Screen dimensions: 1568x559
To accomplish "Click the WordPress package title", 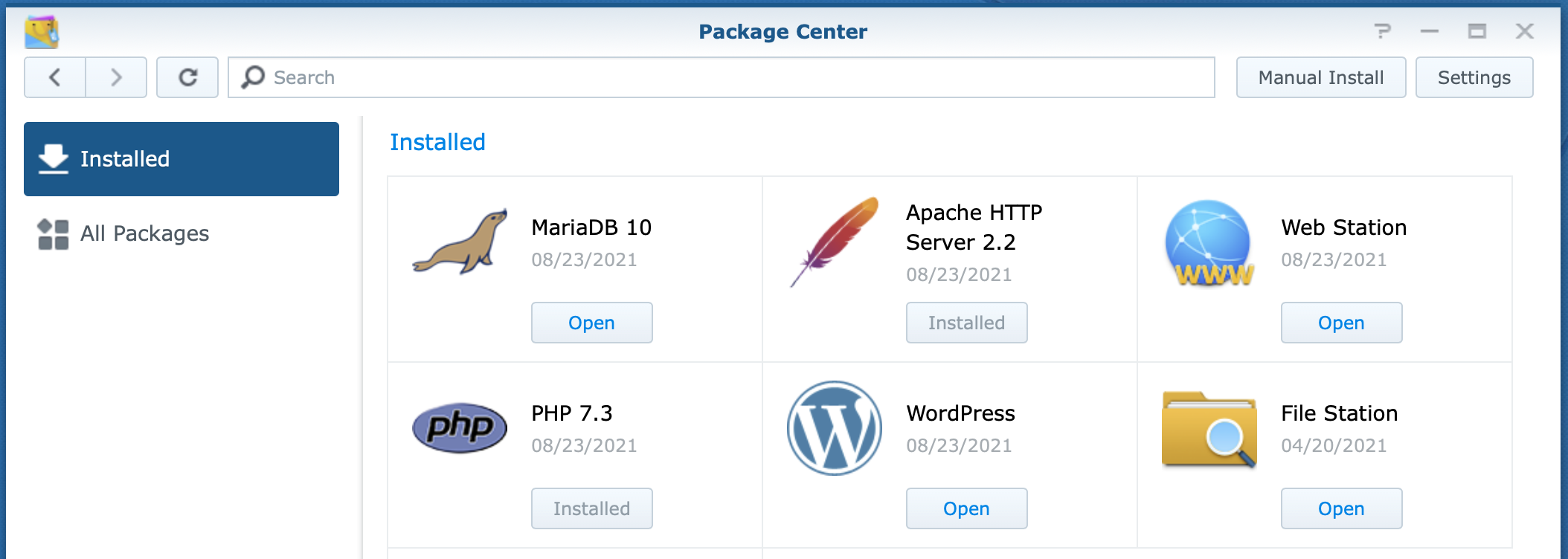I will [x=960, y=413].
